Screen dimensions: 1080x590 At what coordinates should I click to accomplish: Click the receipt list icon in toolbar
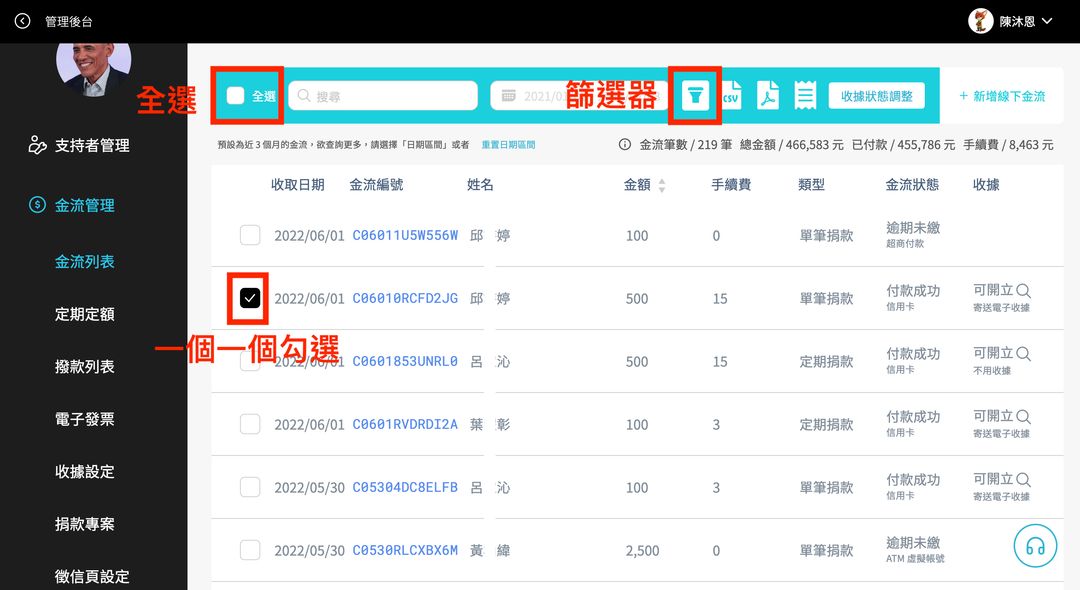(805, 96)
